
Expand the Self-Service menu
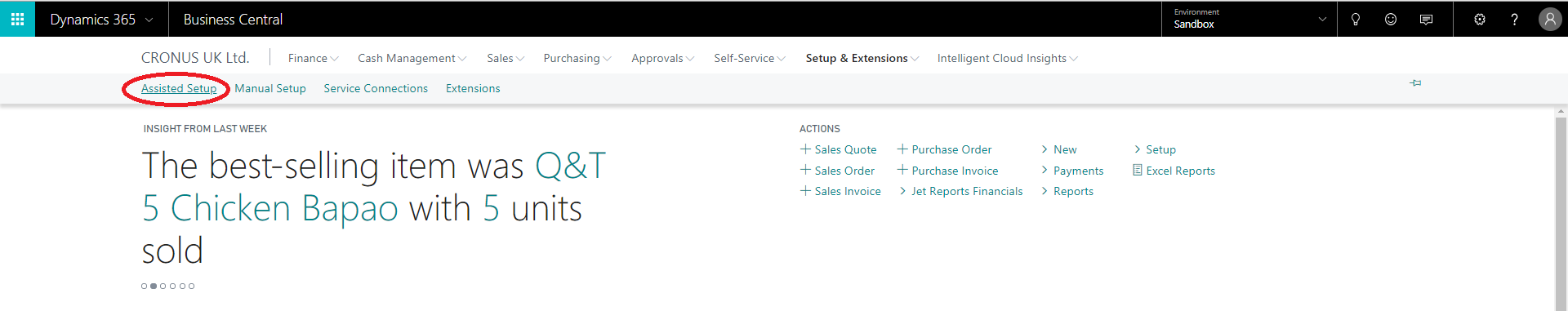point(750,58)
